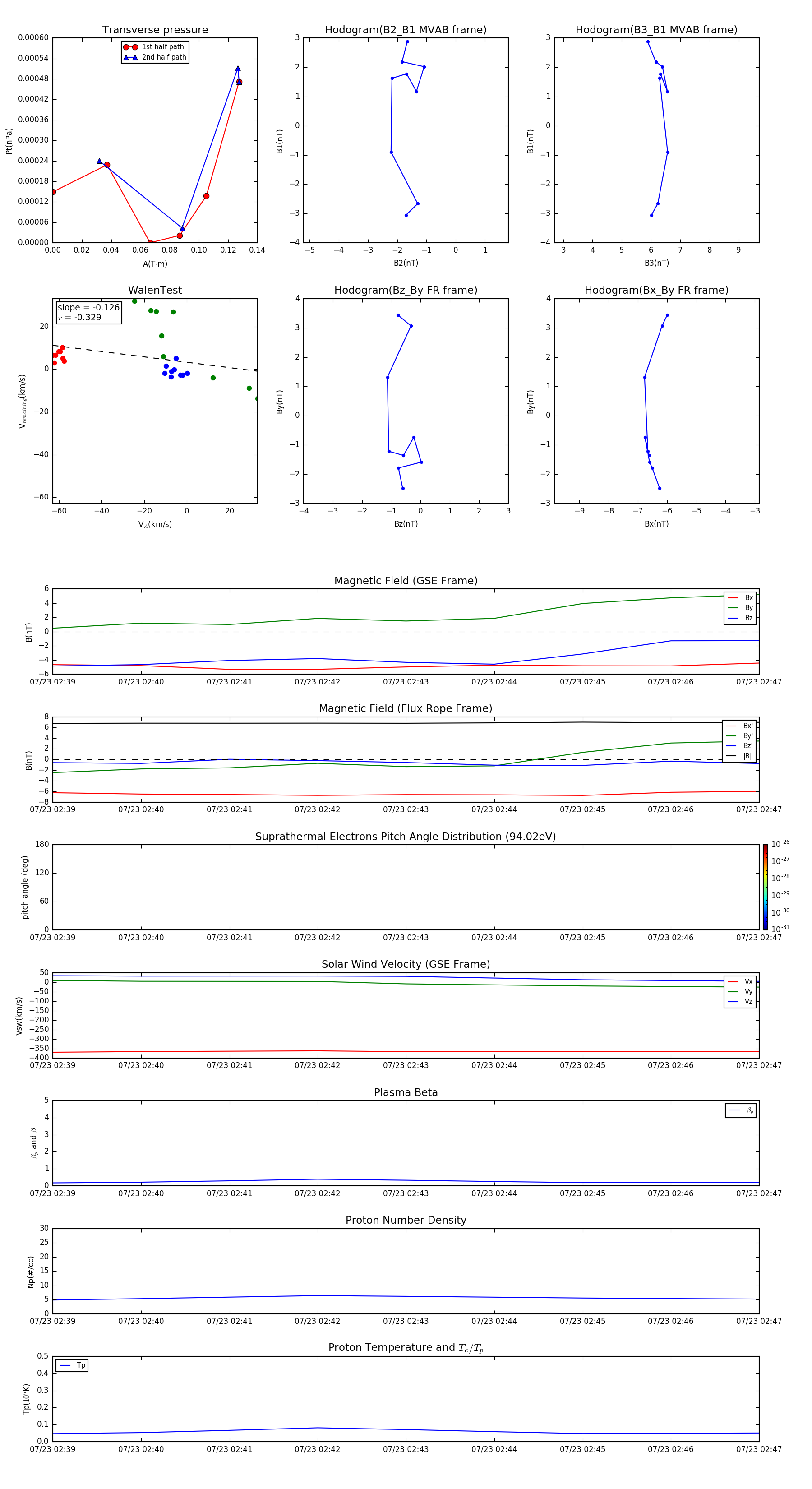Click the '0.00060' tick on Transverse pressure axis
Screen dimensions: 812x1489
tap(33, 37)
